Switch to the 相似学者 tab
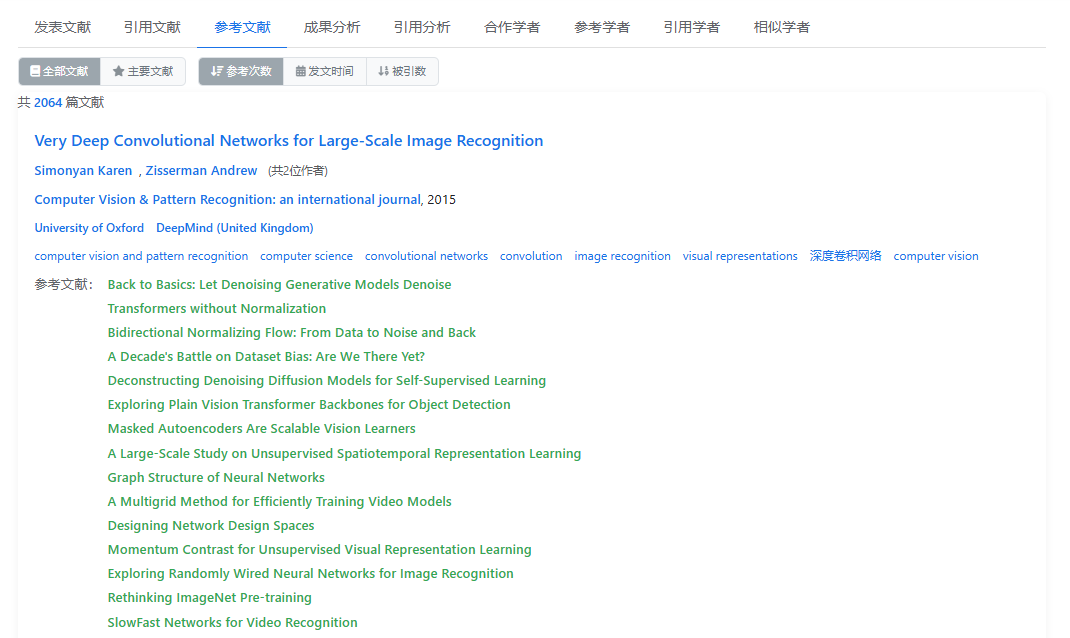The width and height of the screenshot is (1070, 638). click(x=782, y=27)
